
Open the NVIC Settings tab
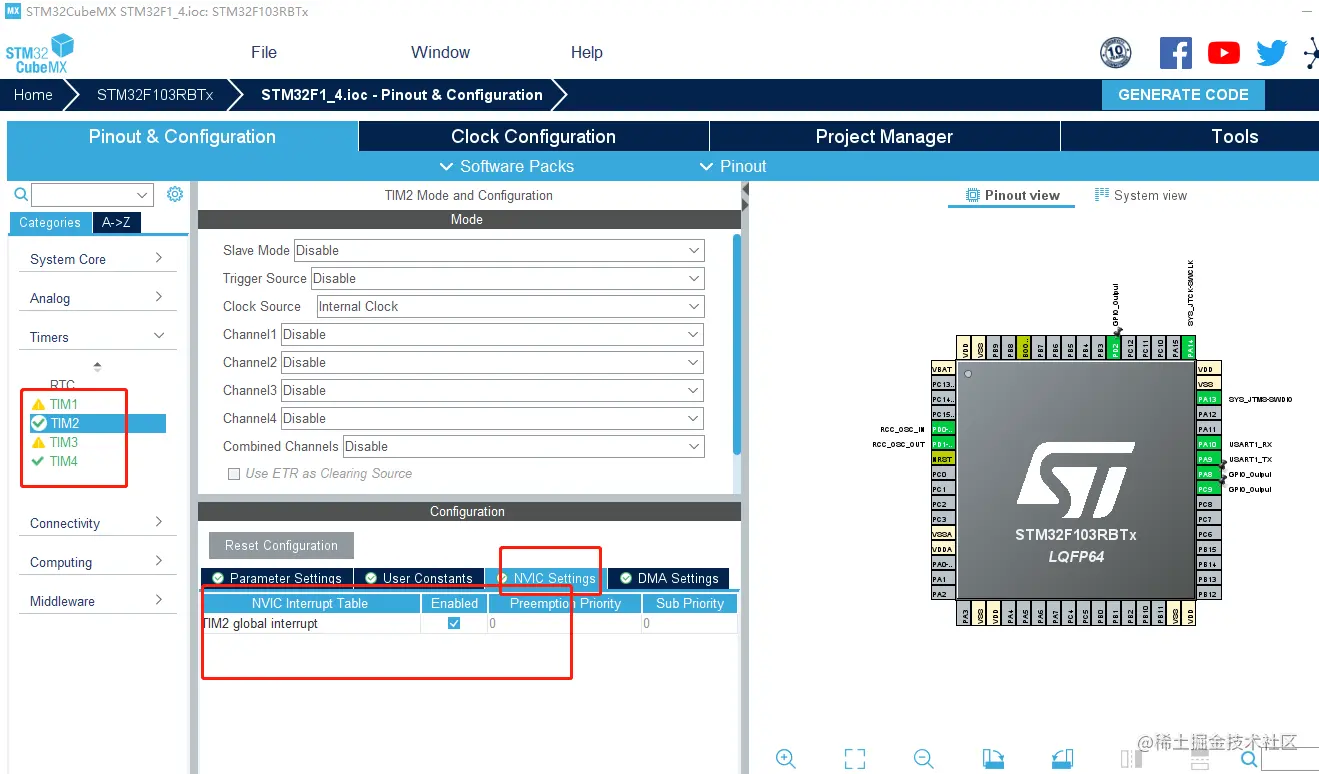click(546, 578)
